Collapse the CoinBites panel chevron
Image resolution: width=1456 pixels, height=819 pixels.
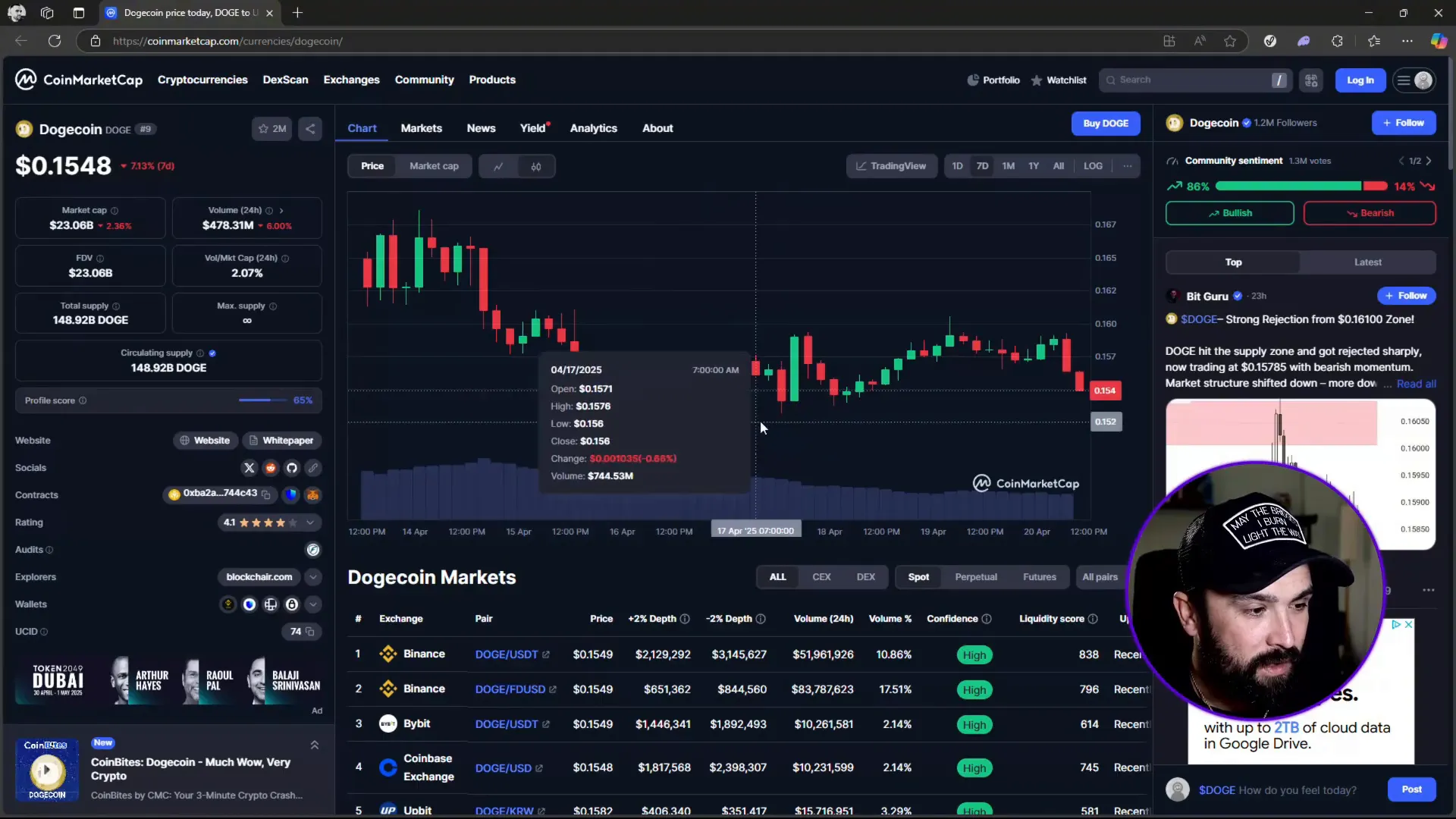pos(315,745)
